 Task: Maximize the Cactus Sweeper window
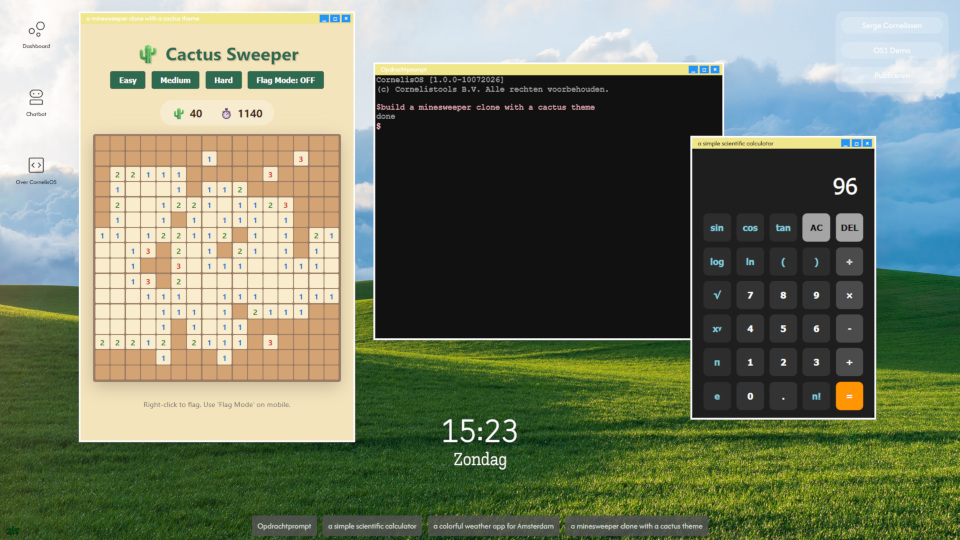point(335,18)
